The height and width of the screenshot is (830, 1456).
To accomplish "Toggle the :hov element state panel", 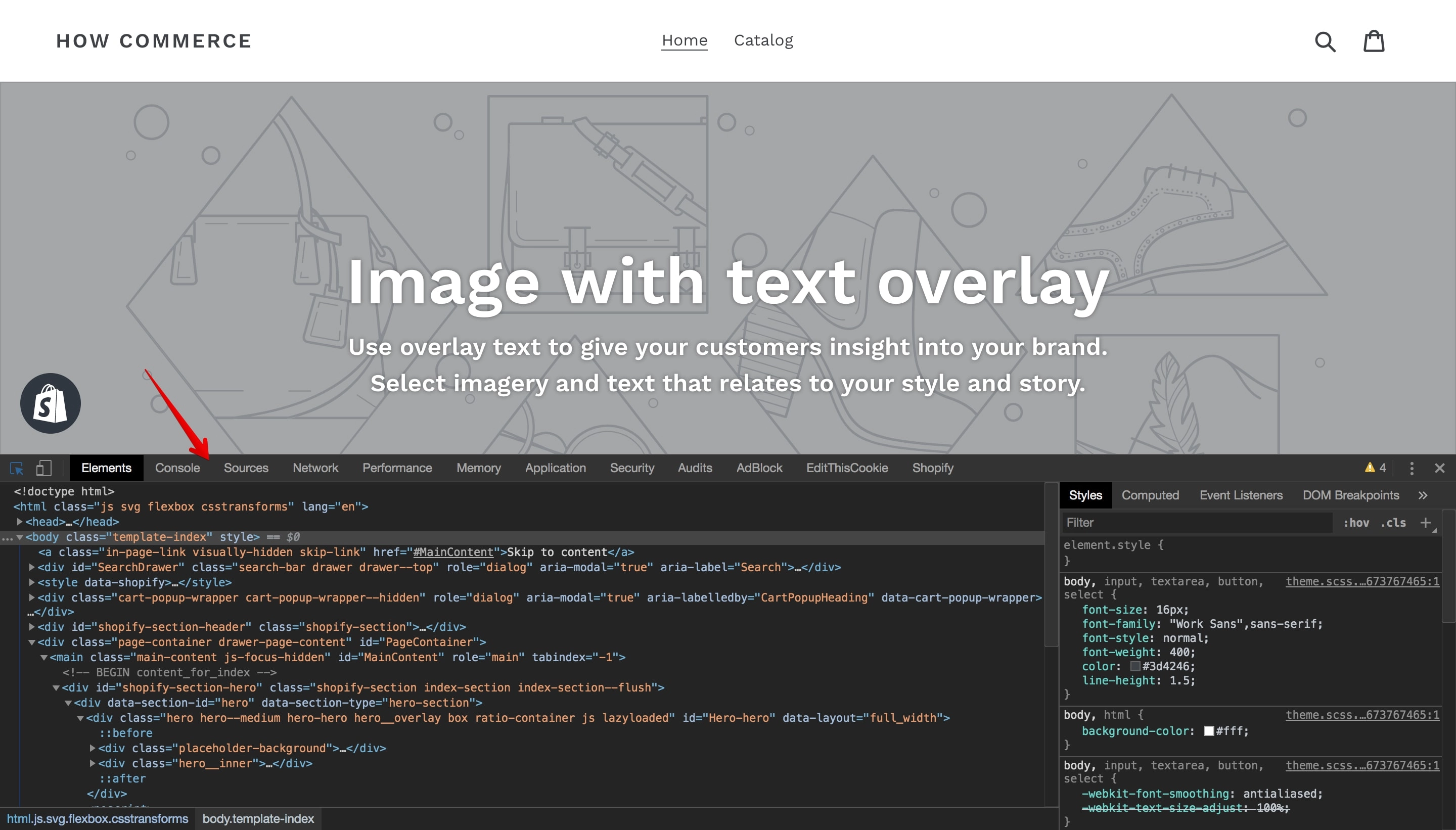I will click(x=1356, y=523).
